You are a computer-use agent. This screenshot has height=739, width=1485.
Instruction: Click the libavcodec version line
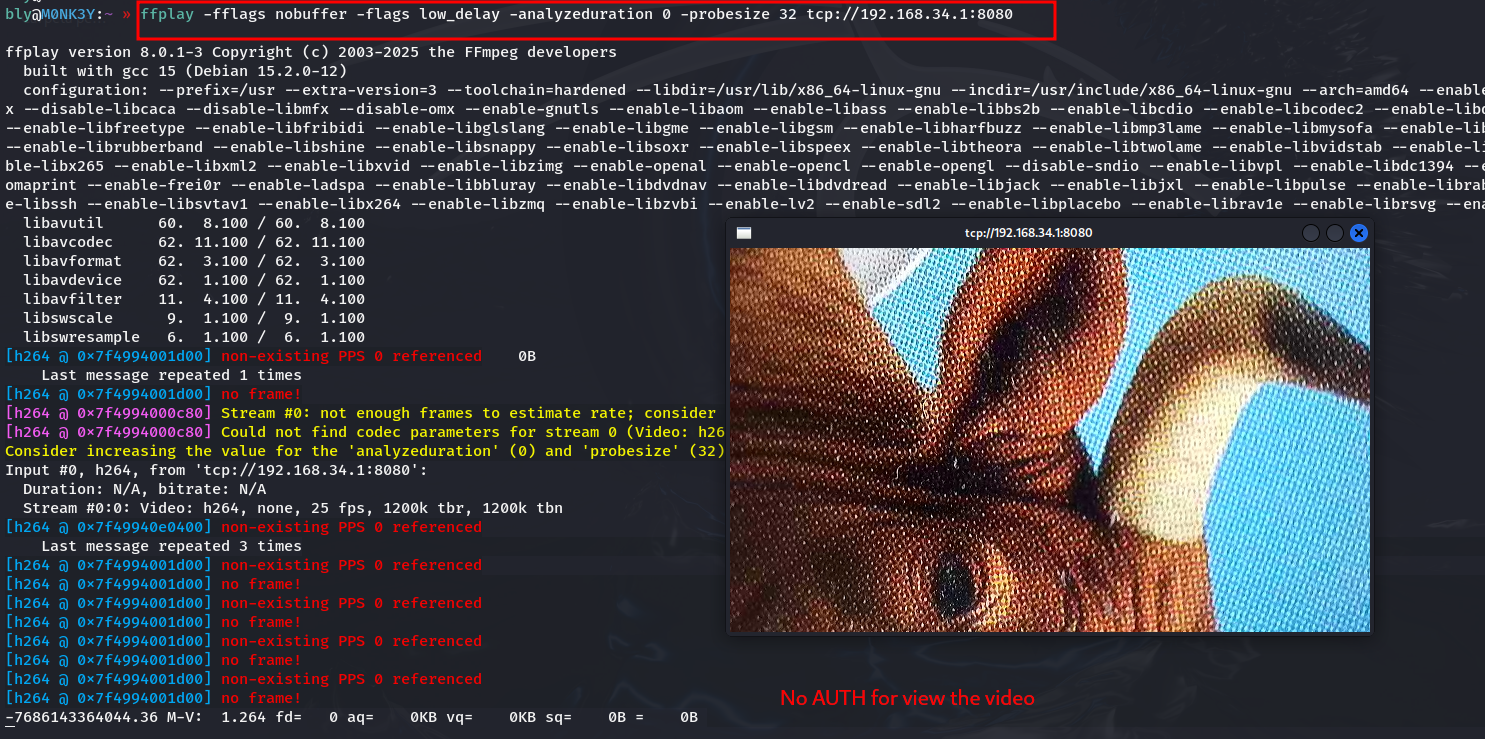coord(194,242)
